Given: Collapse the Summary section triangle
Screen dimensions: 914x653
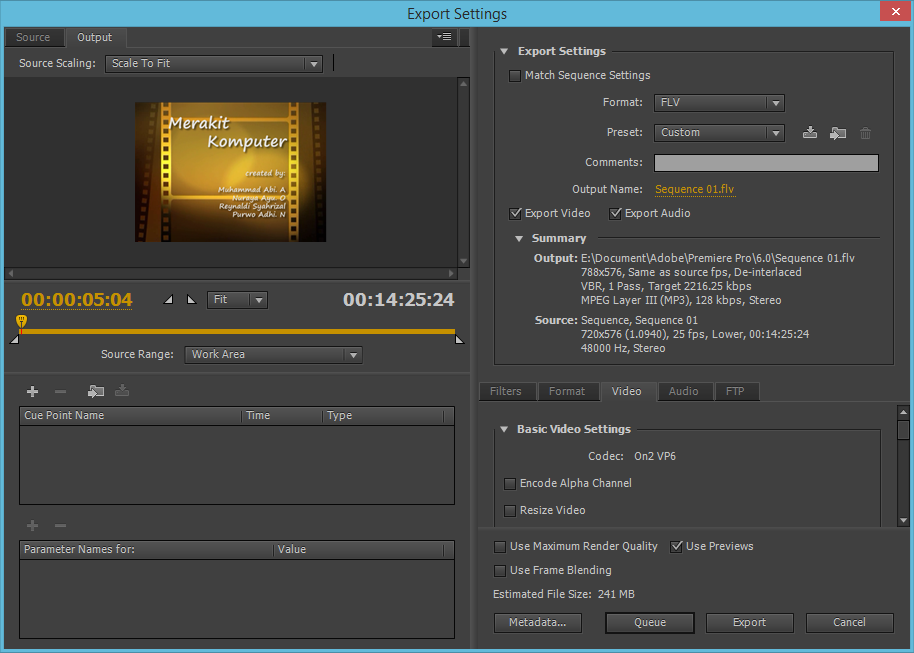Looking at the screenshot, I should coord(519,239).
